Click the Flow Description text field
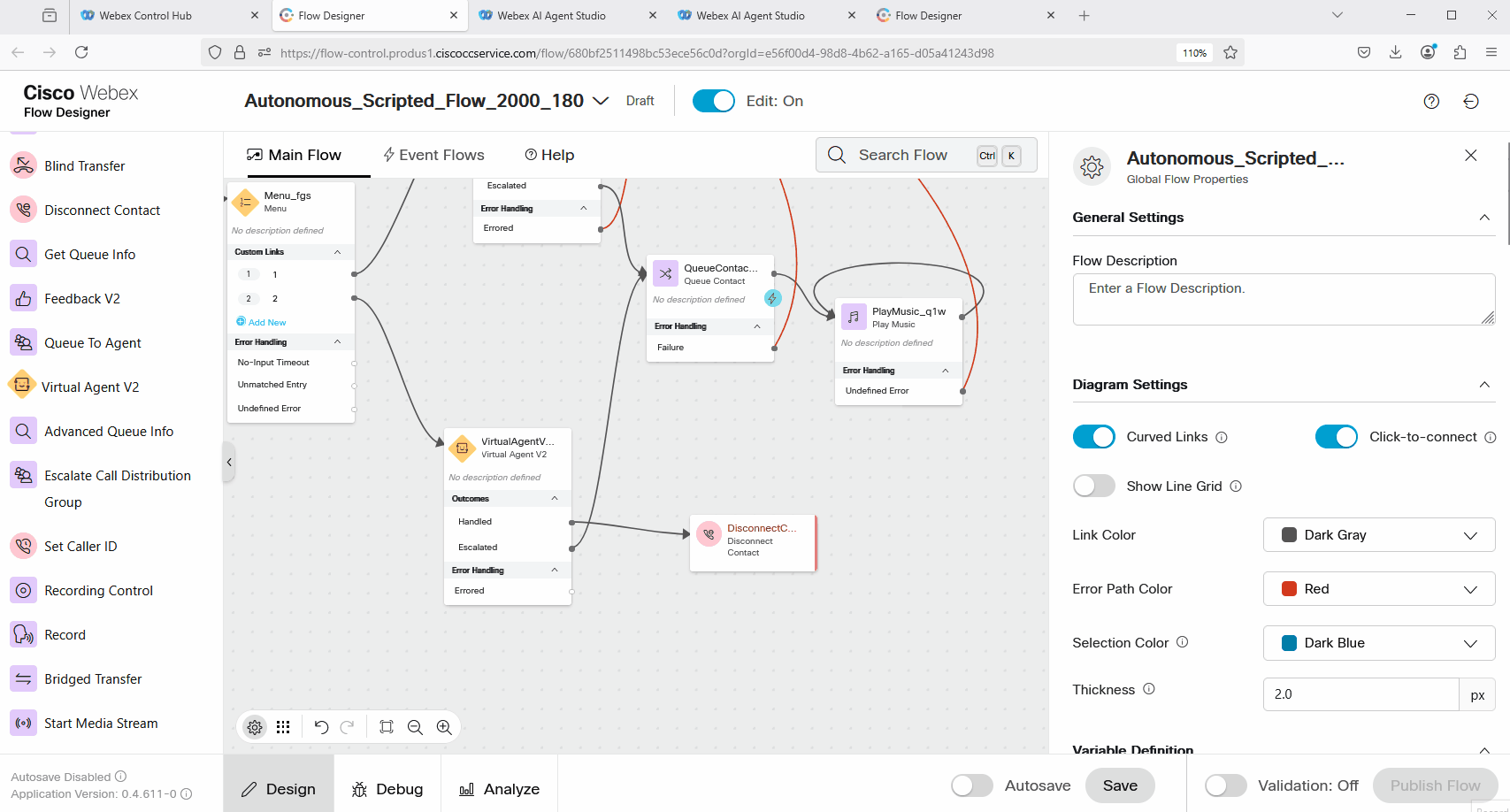 coord(1283,299)
